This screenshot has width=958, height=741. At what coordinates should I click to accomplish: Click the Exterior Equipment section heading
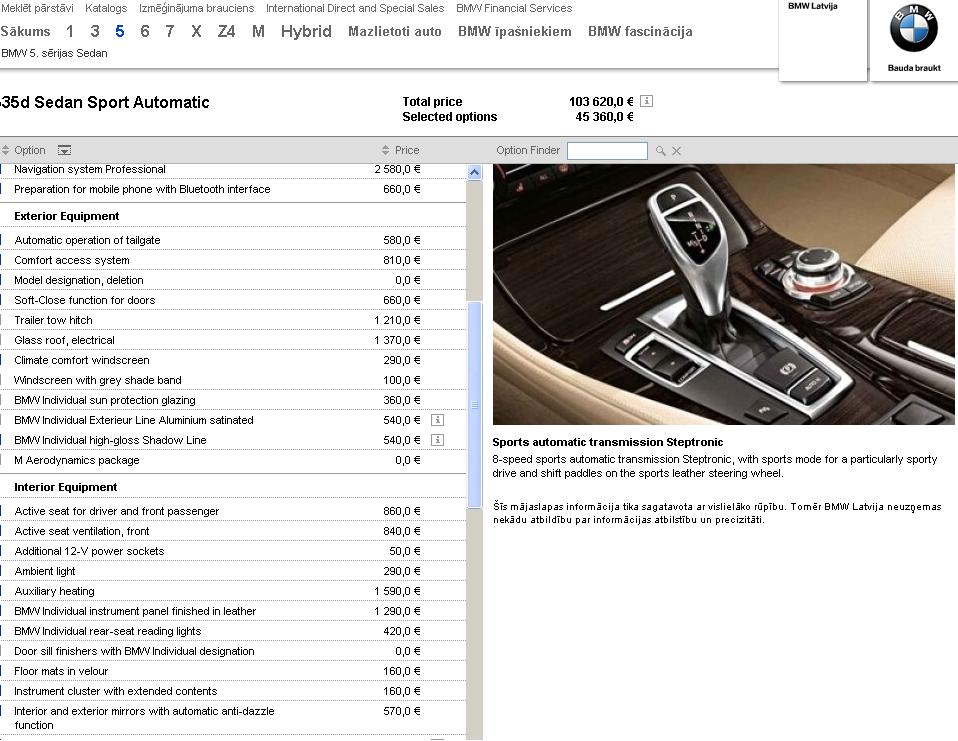(x=67, y=216)
